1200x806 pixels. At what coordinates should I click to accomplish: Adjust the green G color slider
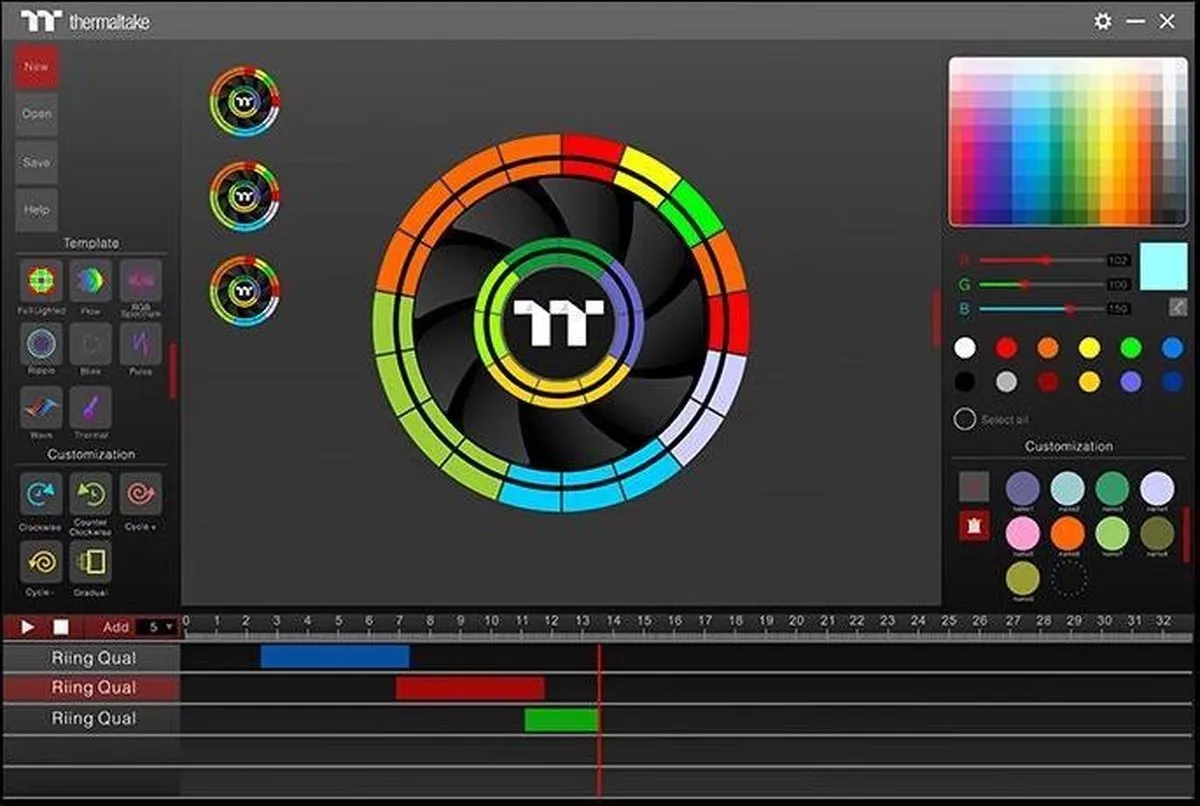click(x=1040, y=284)
